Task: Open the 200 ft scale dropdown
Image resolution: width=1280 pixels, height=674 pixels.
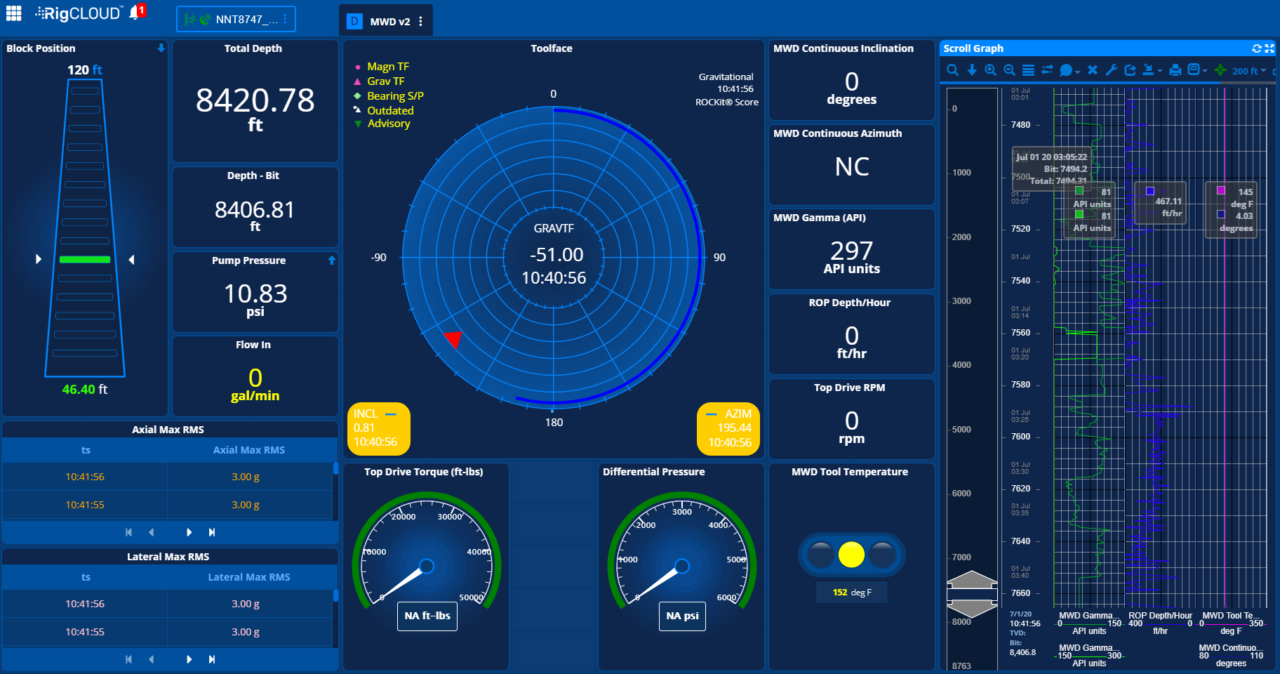Action: [x=1248, y=70]
